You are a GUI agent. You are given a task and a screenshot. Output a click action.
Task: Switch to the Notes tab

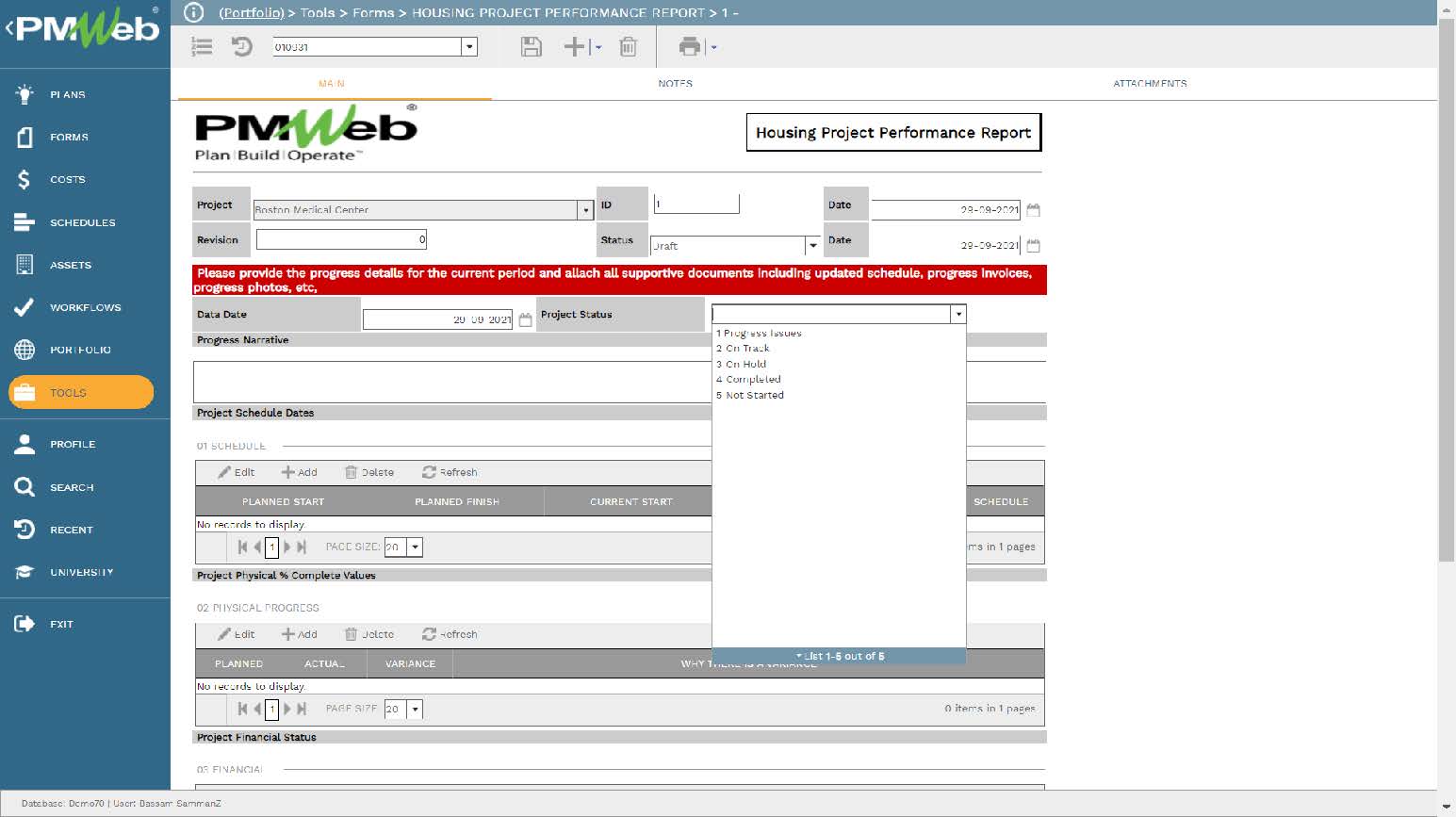pyautogui.click(x=675, y=84)
